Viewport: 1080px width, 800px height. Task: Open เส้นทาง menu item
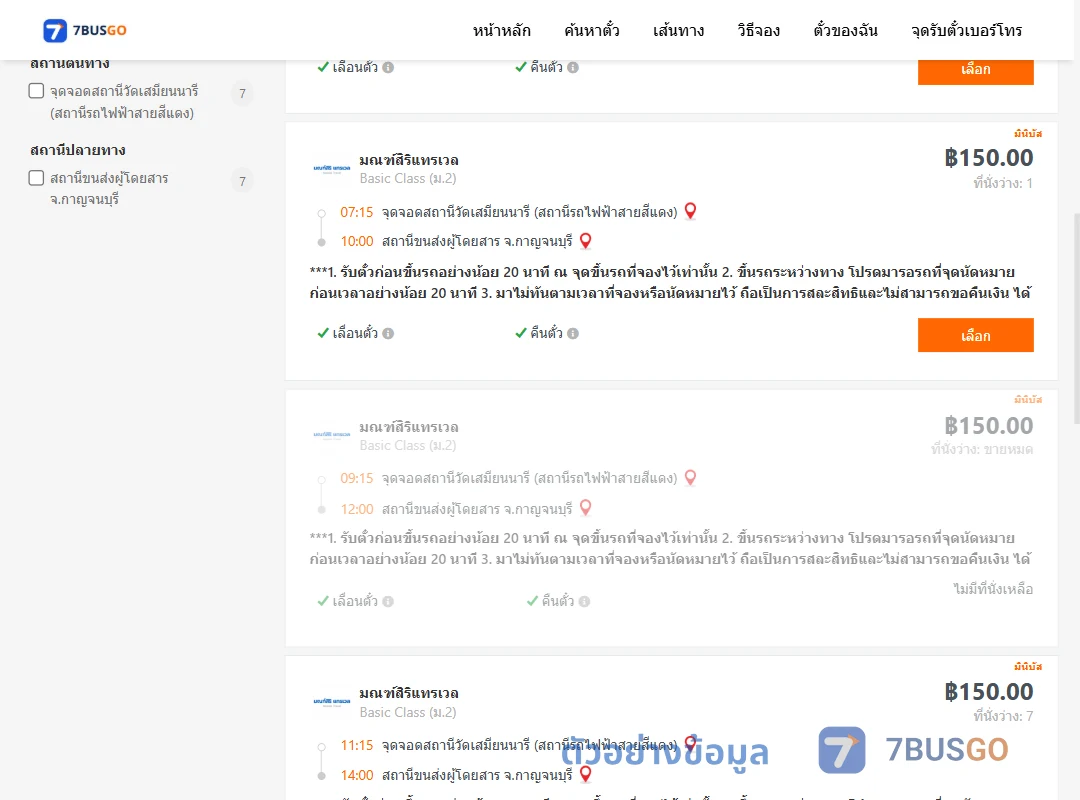coord(678,31)
